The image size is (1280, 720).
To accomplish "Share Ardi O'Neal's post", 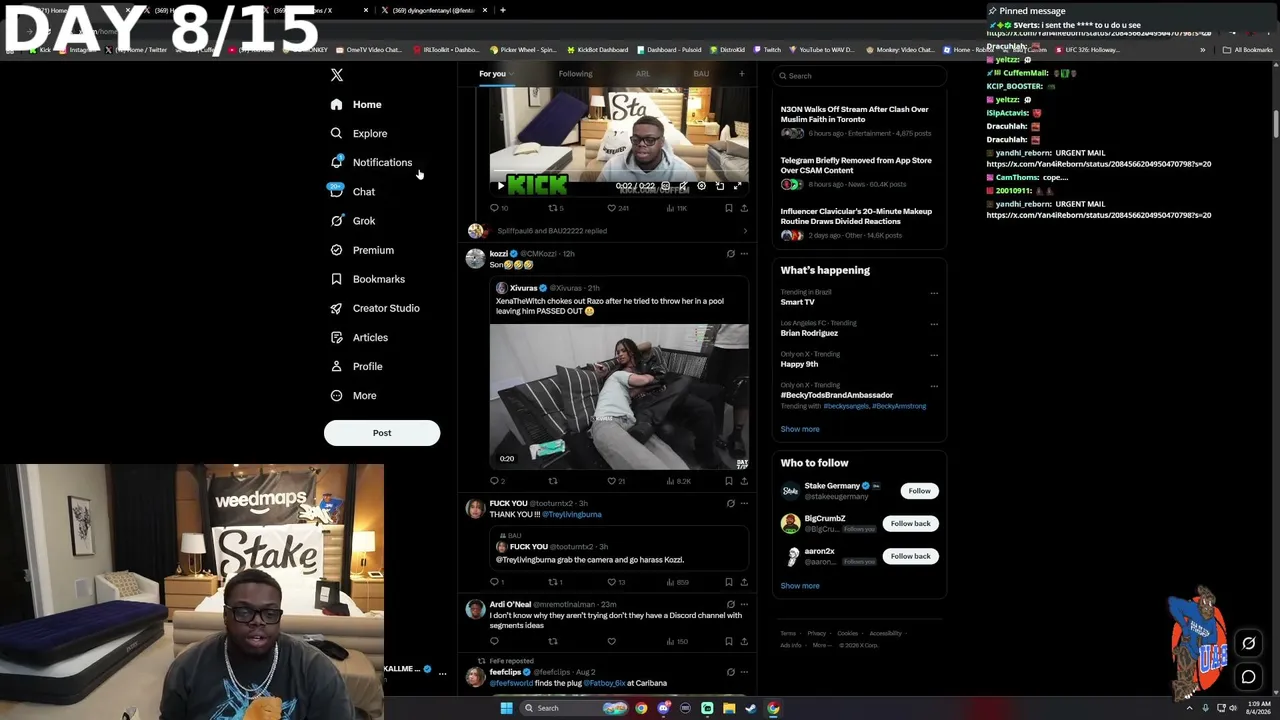I will [744, 641].
